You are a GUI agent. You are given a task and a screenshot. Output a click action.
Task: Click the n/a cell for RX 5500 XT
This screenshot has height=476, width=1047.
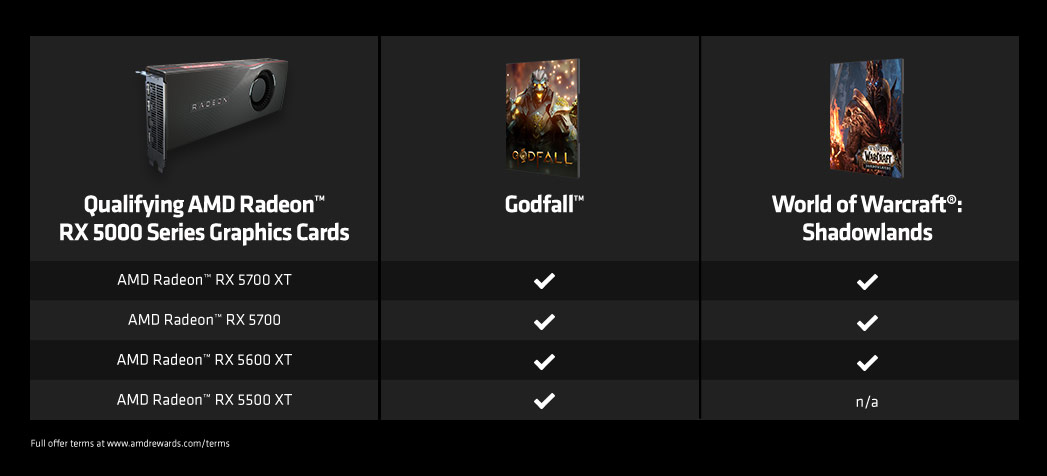coord(867,403)
